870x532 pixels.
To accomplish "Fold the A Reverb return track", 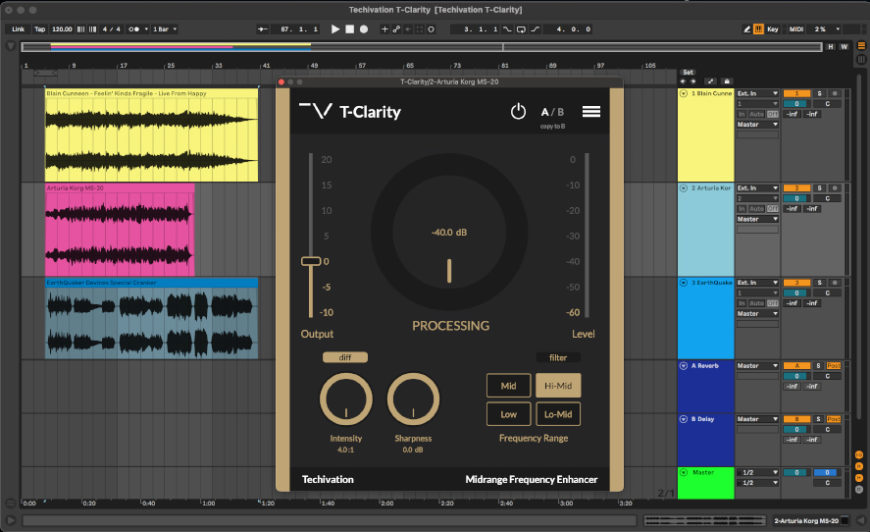I will click(684, 366).
